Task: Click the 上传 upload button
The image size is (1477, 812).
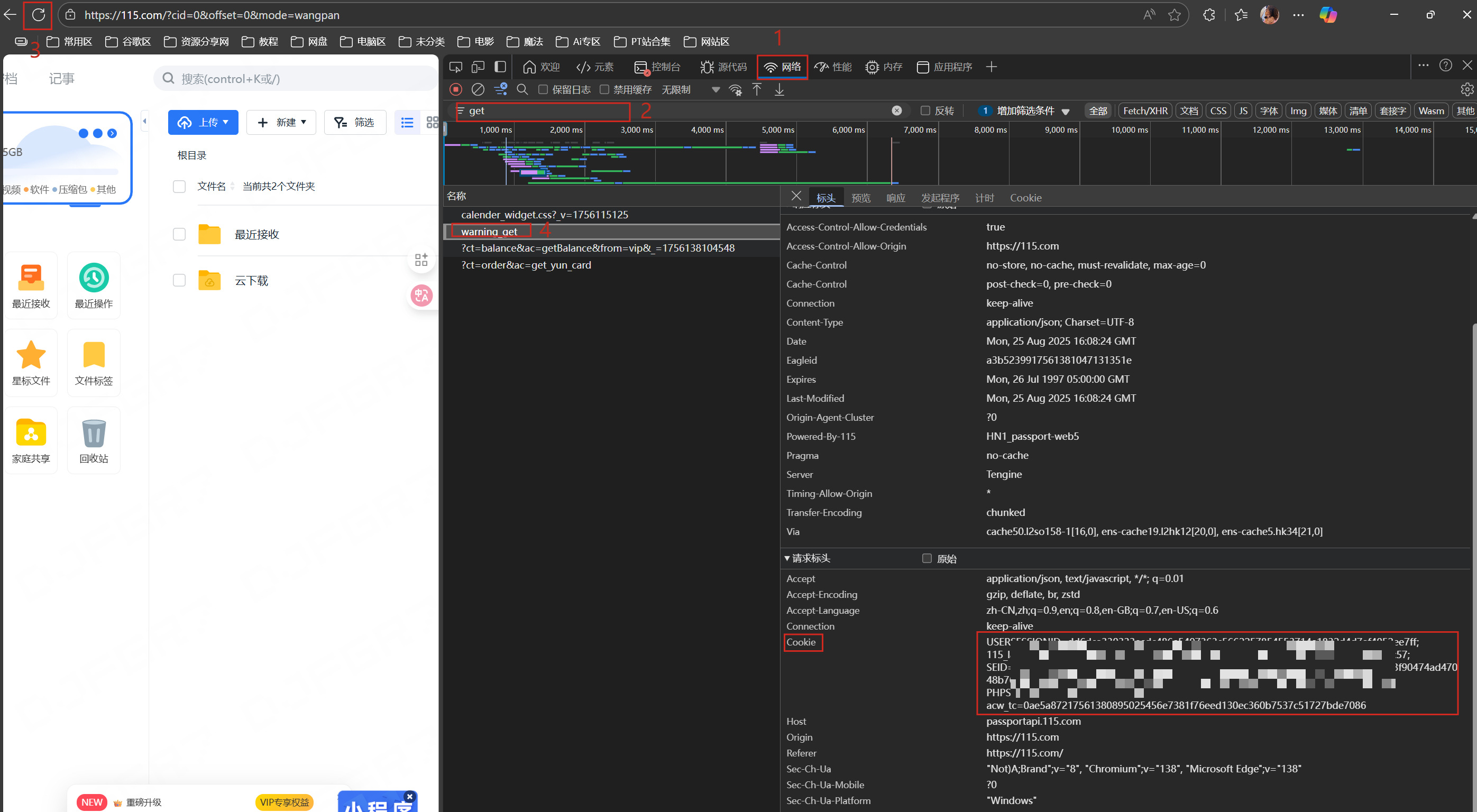Action: point(203,122)
